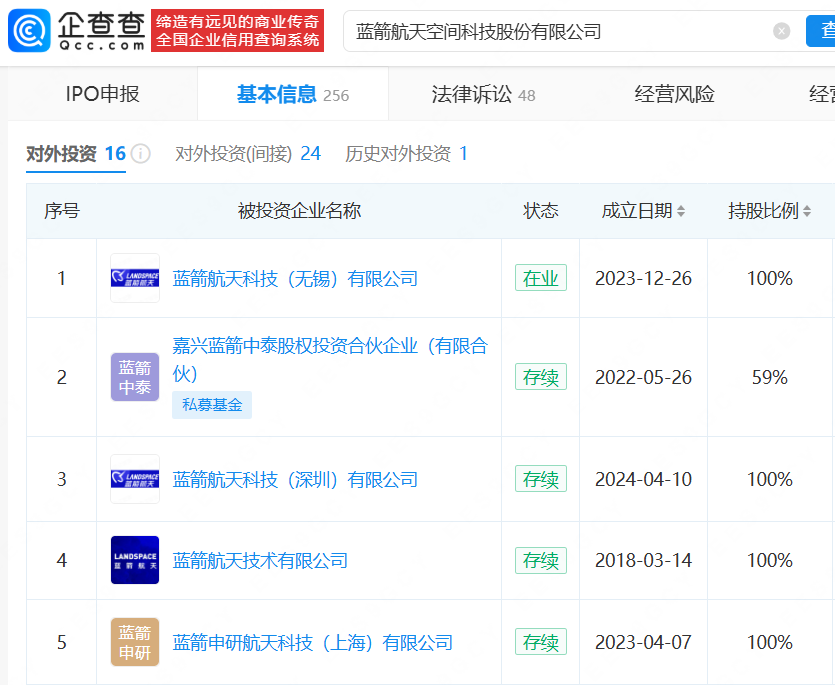Open 蓝箭航天科技（无锡）有限公司 link
Screen dimensions: 835x685
point(295,279)
